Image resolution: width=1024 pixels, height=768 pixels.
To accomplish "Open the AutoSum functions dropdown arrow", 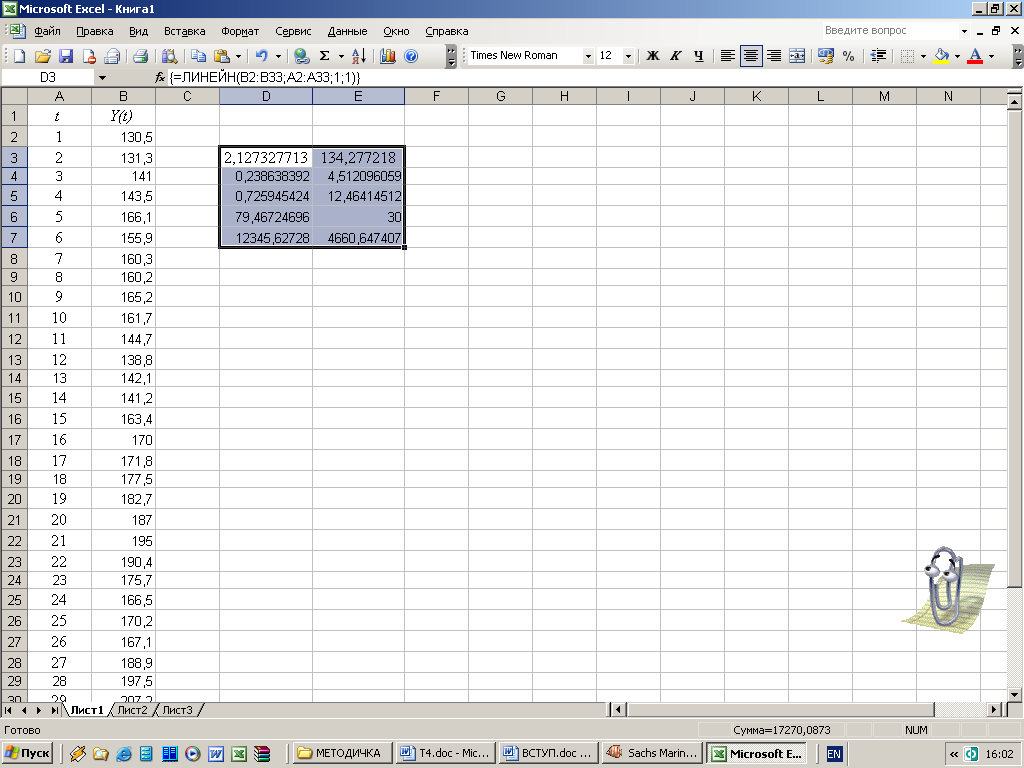I will [341, 56].
